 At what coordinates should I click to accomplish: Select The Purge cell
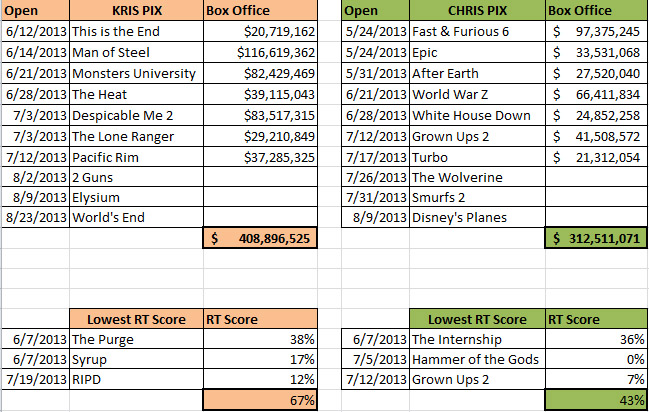pos(137,340)
